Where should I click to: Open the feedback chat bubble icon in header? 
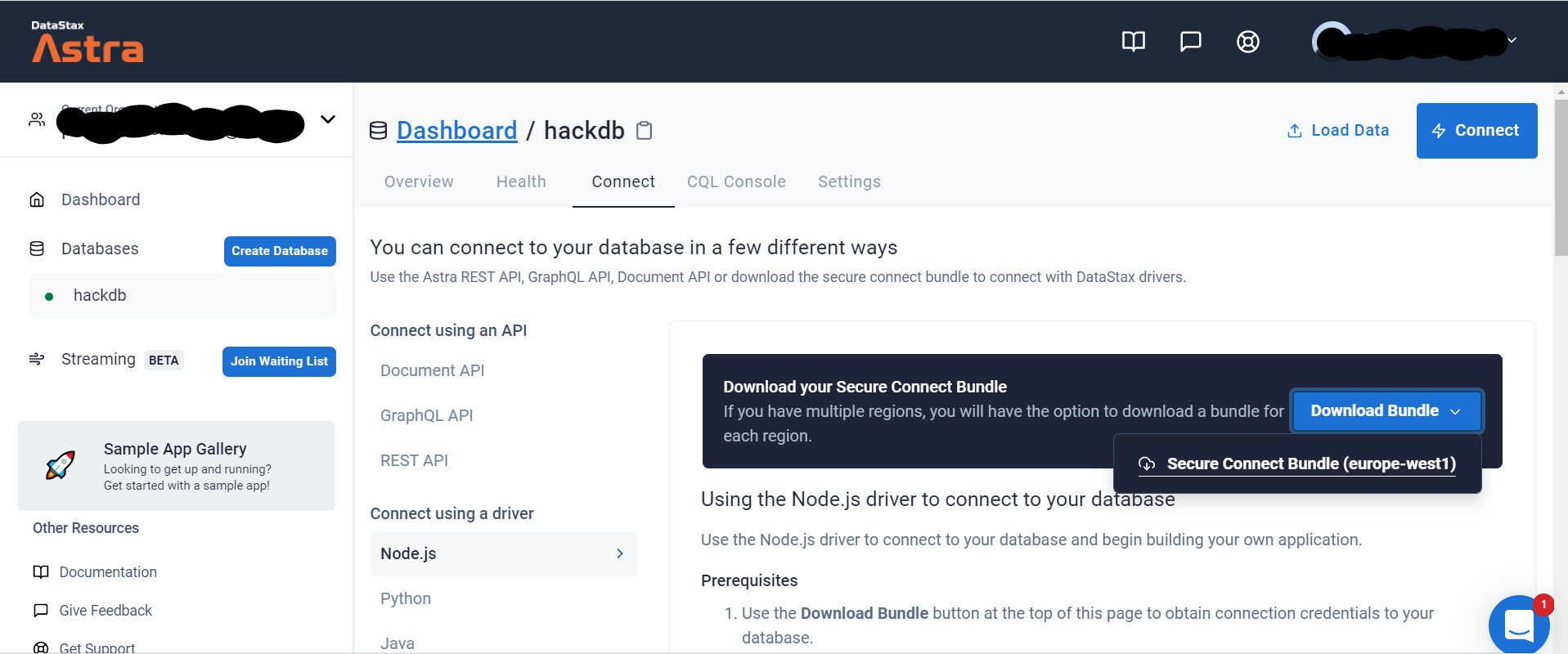click(1190, 42)
